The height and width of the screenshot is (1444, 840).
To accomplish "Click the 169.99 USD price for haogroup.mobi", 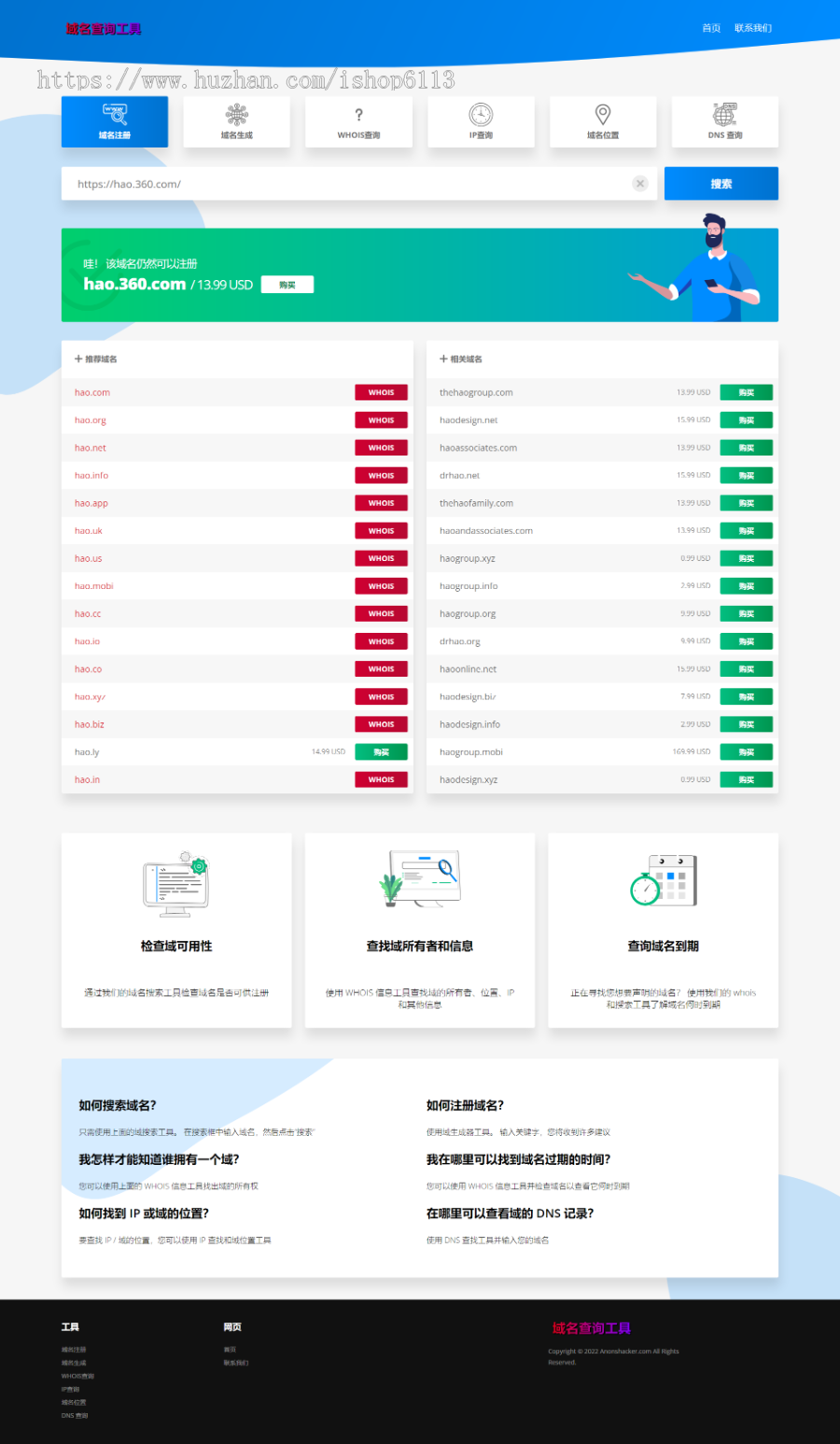I will pos(692,751).
